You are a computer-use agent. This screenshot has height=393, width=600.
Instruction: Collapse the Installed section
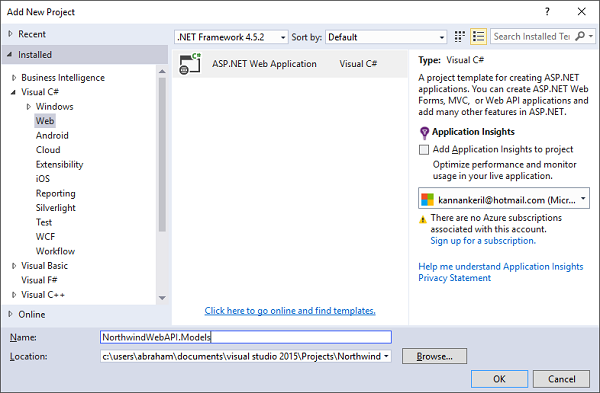pos(10,54)
